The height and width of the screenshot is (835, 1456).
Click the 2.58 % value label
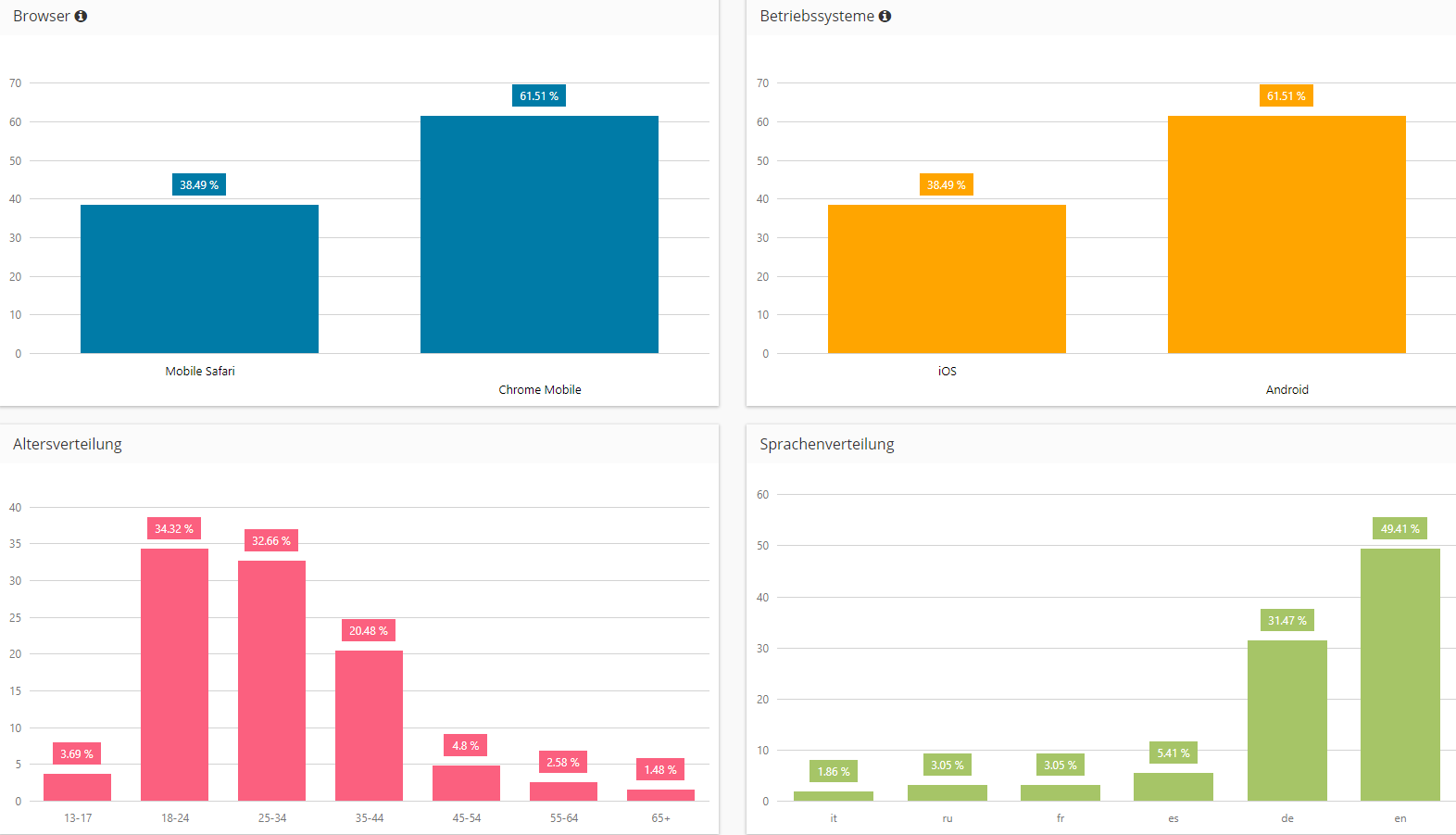tap(563, 762)
